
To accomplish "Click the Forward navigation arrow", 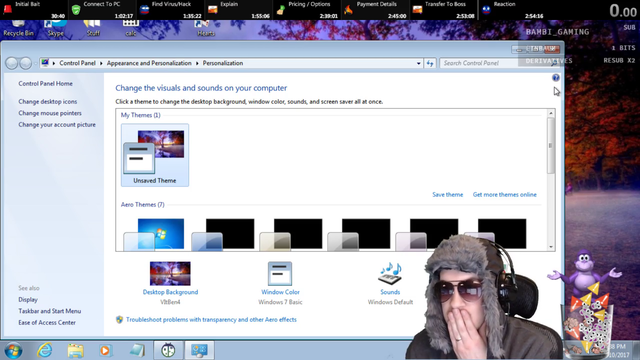I will [x=26, y=63].
